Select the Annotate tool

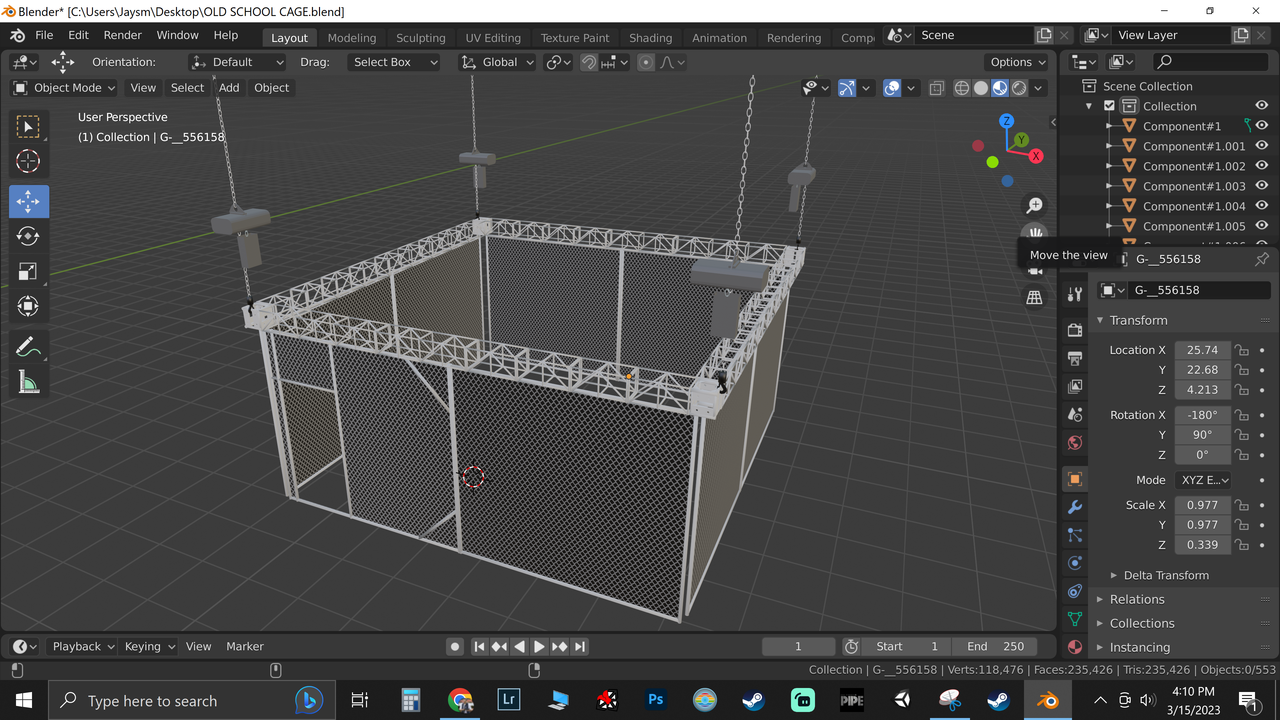[28, 346]
